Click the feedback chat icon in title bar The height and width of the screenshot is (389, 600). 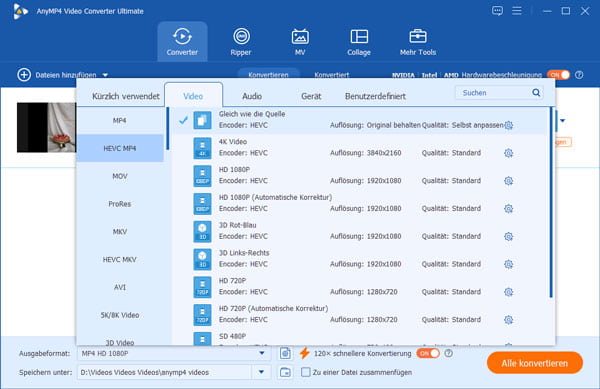point(497,11)
